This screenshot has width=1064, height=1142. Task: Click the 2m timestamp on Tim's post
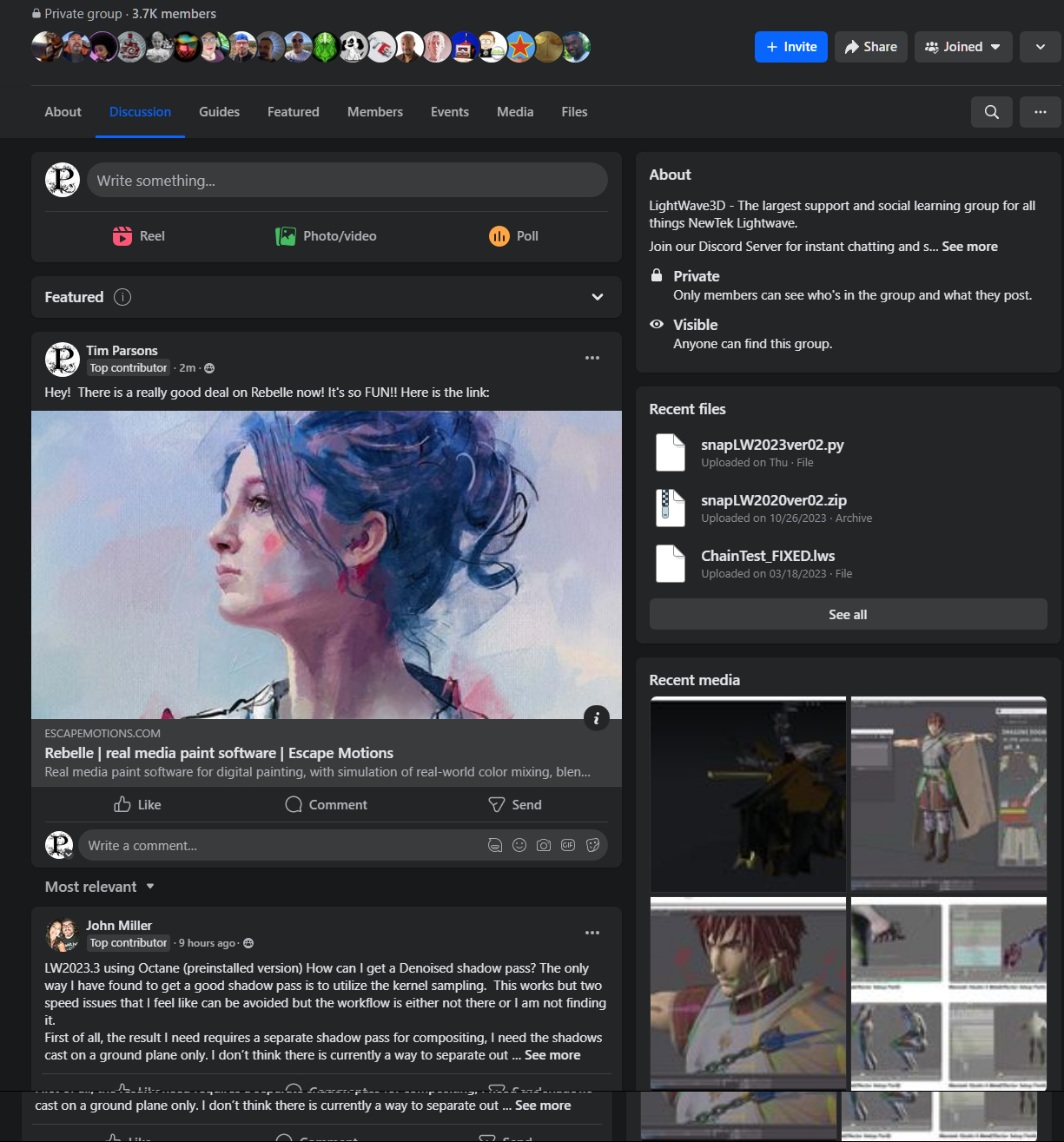pos(188,368)
